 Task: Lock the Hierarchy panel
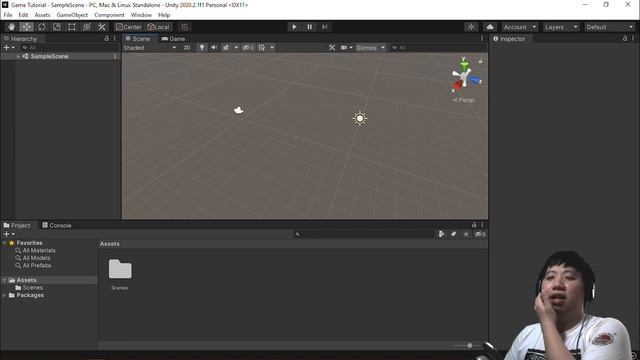(x=107, y=38)
